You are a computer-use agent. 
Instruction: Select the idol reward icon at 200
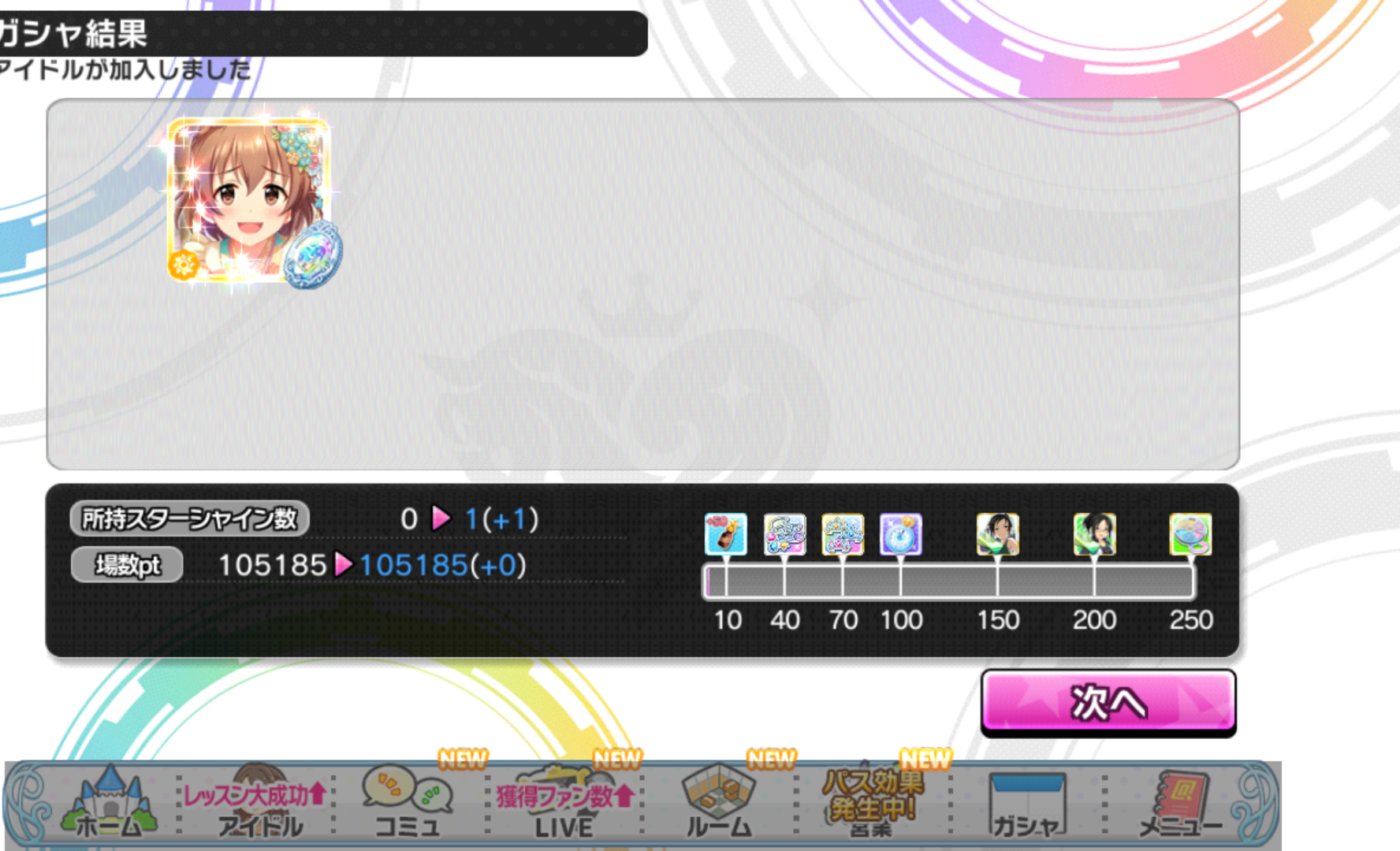point(1094,534)
